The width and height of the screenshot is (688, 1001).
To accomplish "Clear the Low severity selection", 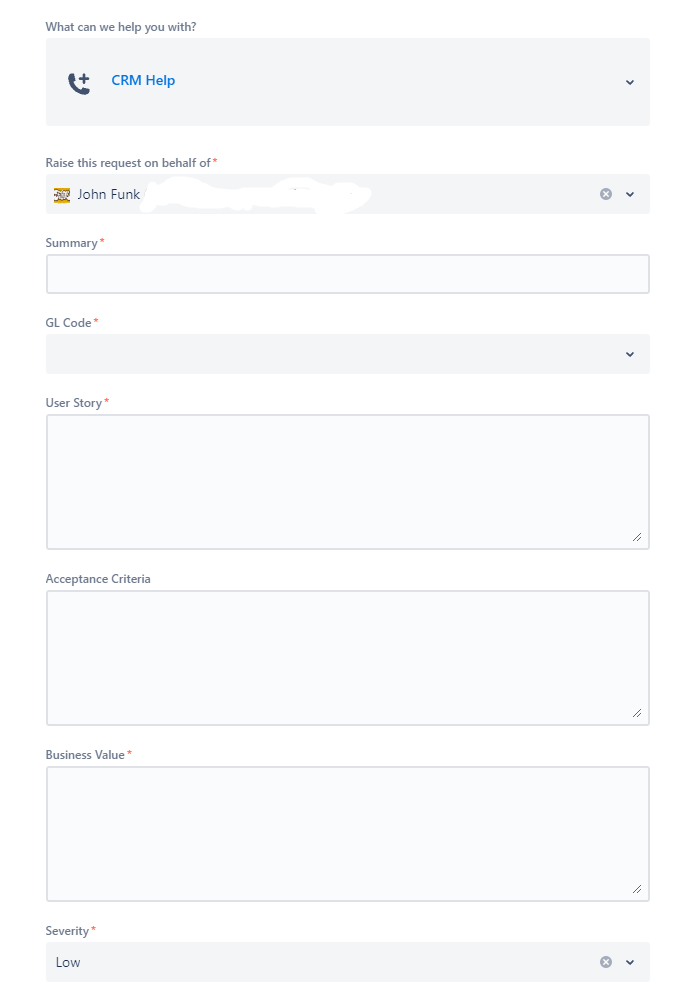I will (x=605, y=962).
